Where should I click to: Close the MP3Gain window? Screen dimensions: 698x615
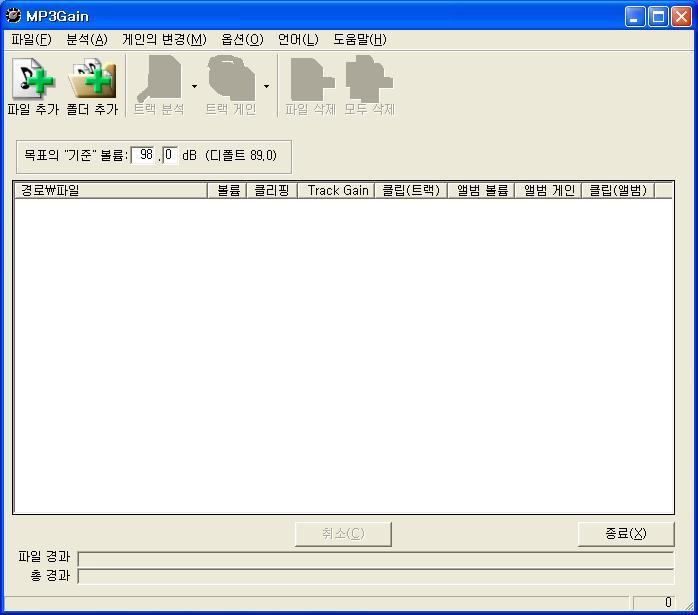click(681, 17)
